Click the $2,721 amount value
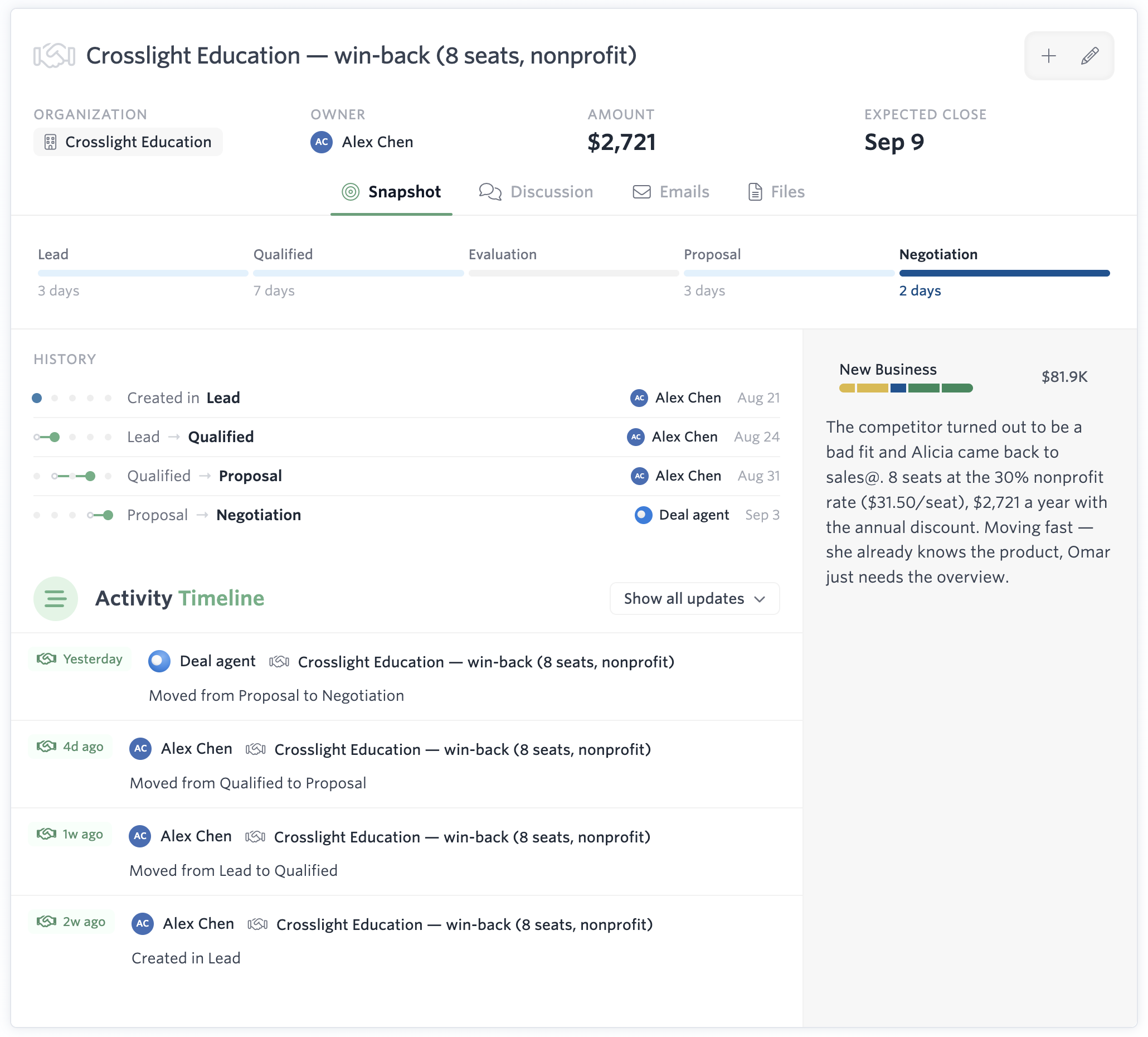This screenshot has height=1037, width=1148. click(621, 142)
